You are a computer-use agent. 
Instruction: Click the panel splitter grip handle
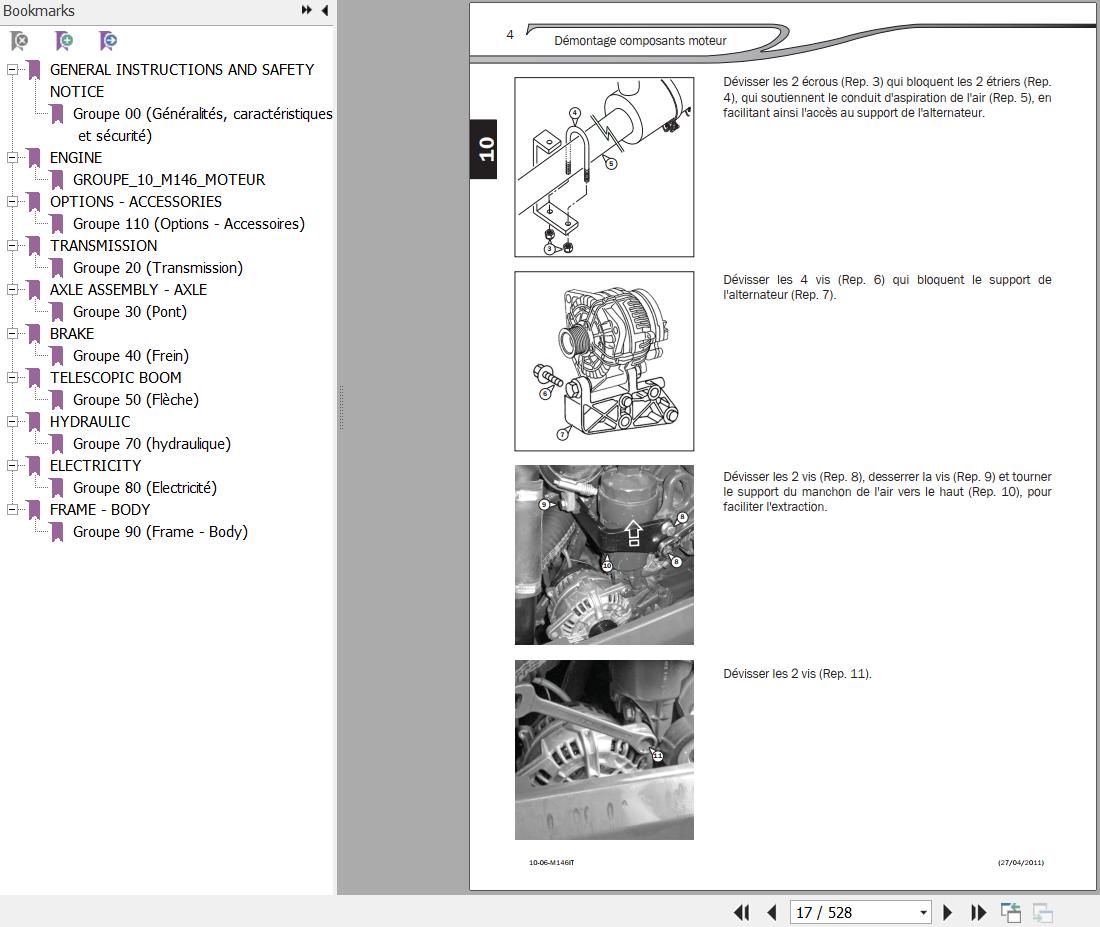341,407
